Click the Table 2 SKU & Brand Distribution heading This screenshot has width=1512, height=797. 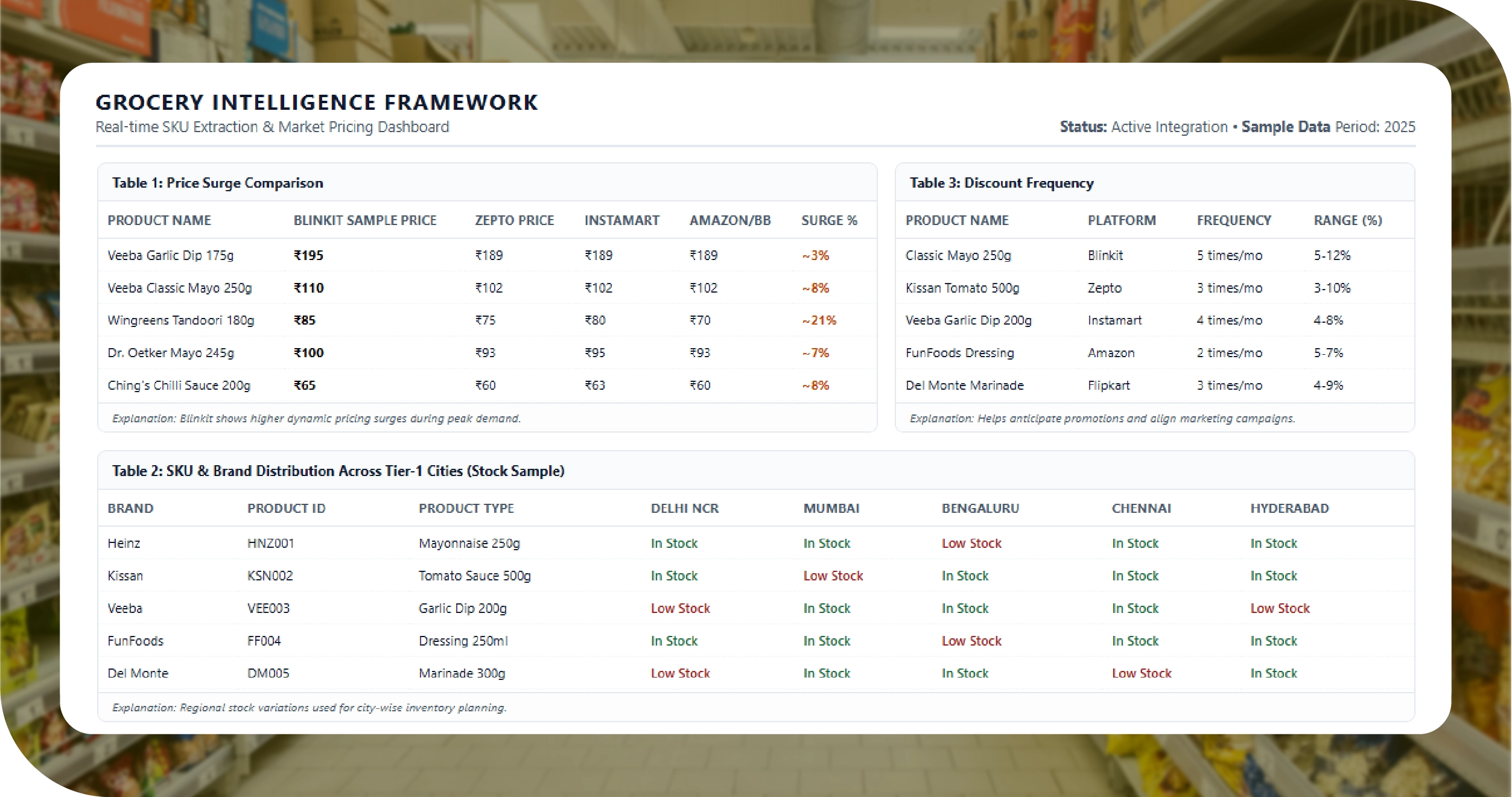pyautogui.click(x=338, y=471)
